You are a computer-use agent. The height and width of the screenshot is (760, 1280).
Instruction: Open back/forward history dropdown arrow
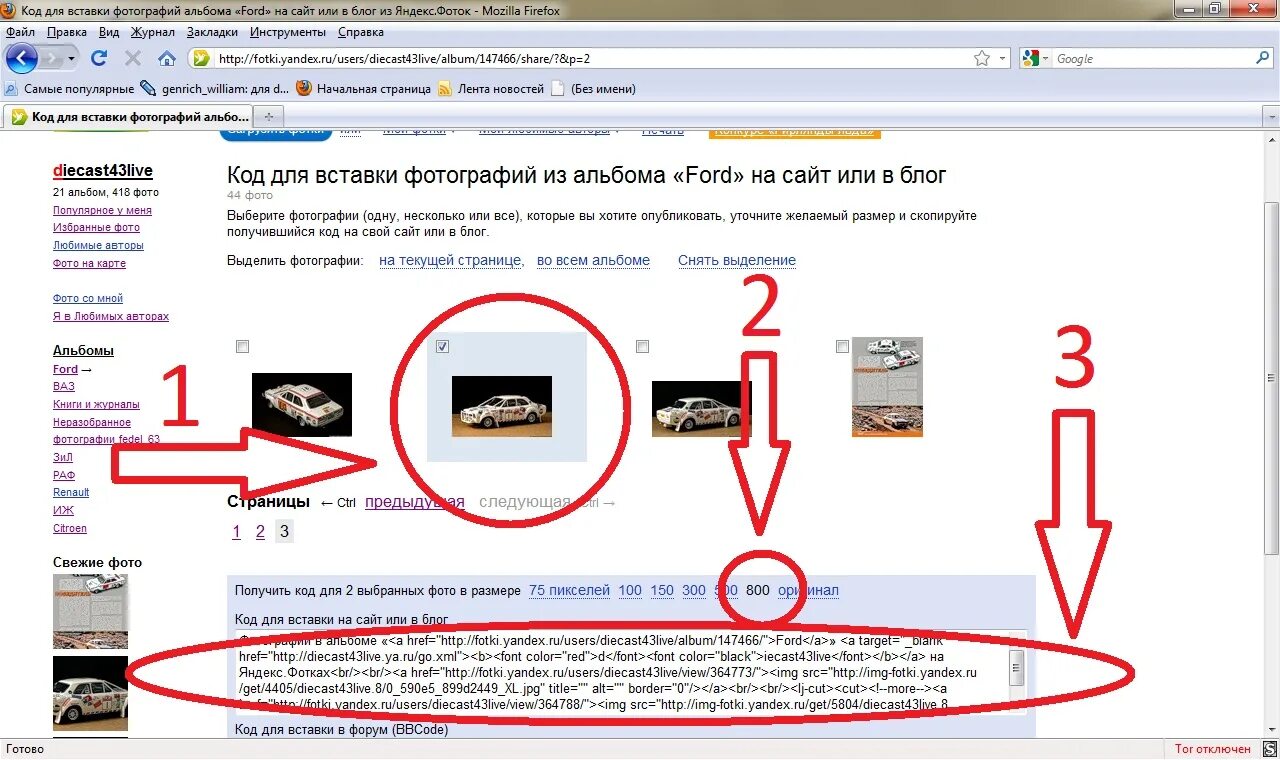click(72, 59)
